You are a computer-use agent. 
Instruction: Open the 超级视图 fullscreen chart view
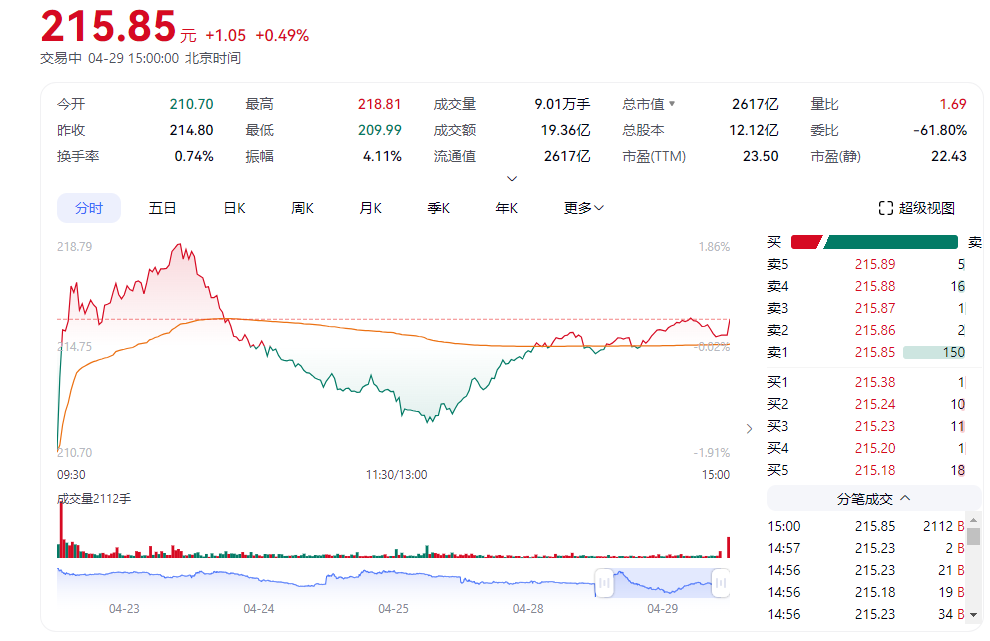point(916,208)
